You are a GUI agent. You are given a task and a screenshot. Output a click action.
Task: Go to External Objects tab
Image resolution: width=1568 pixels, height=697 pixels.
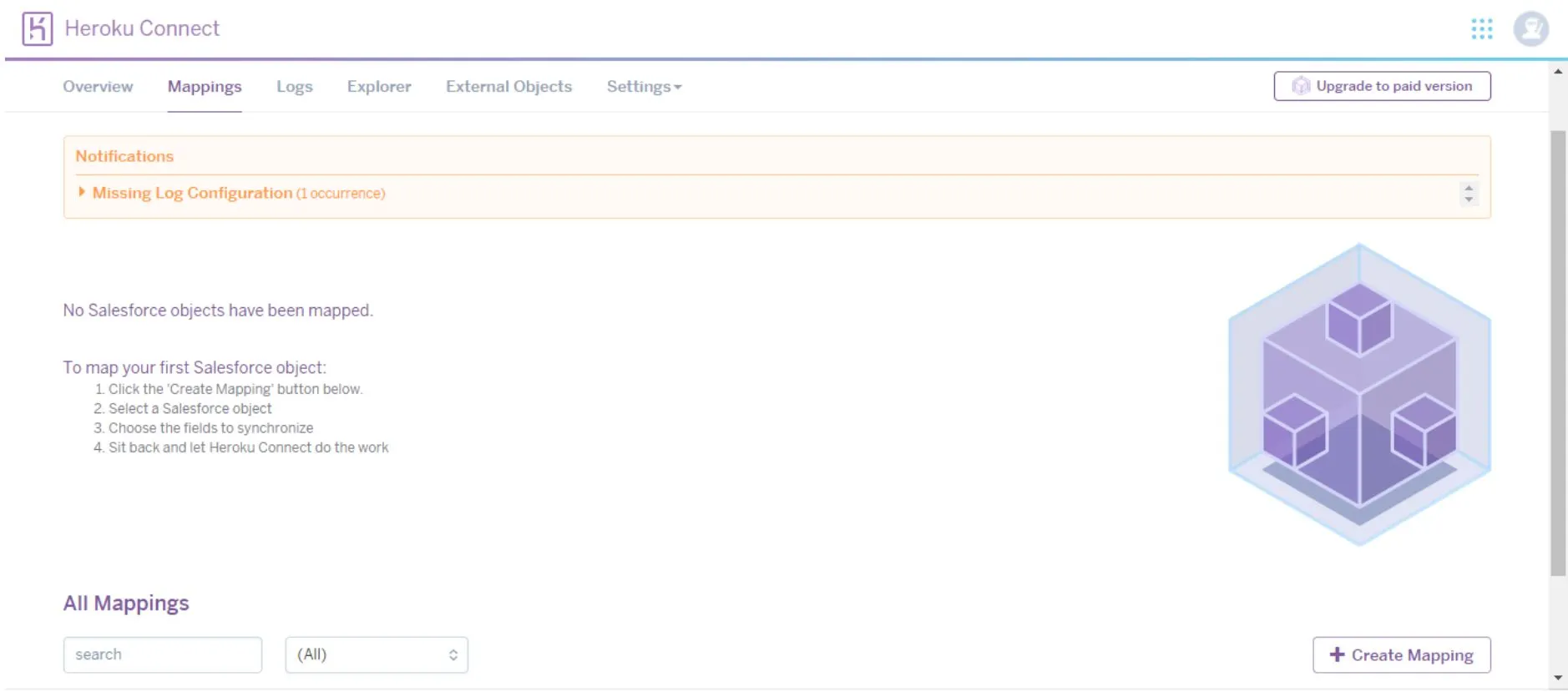[508, 87]
